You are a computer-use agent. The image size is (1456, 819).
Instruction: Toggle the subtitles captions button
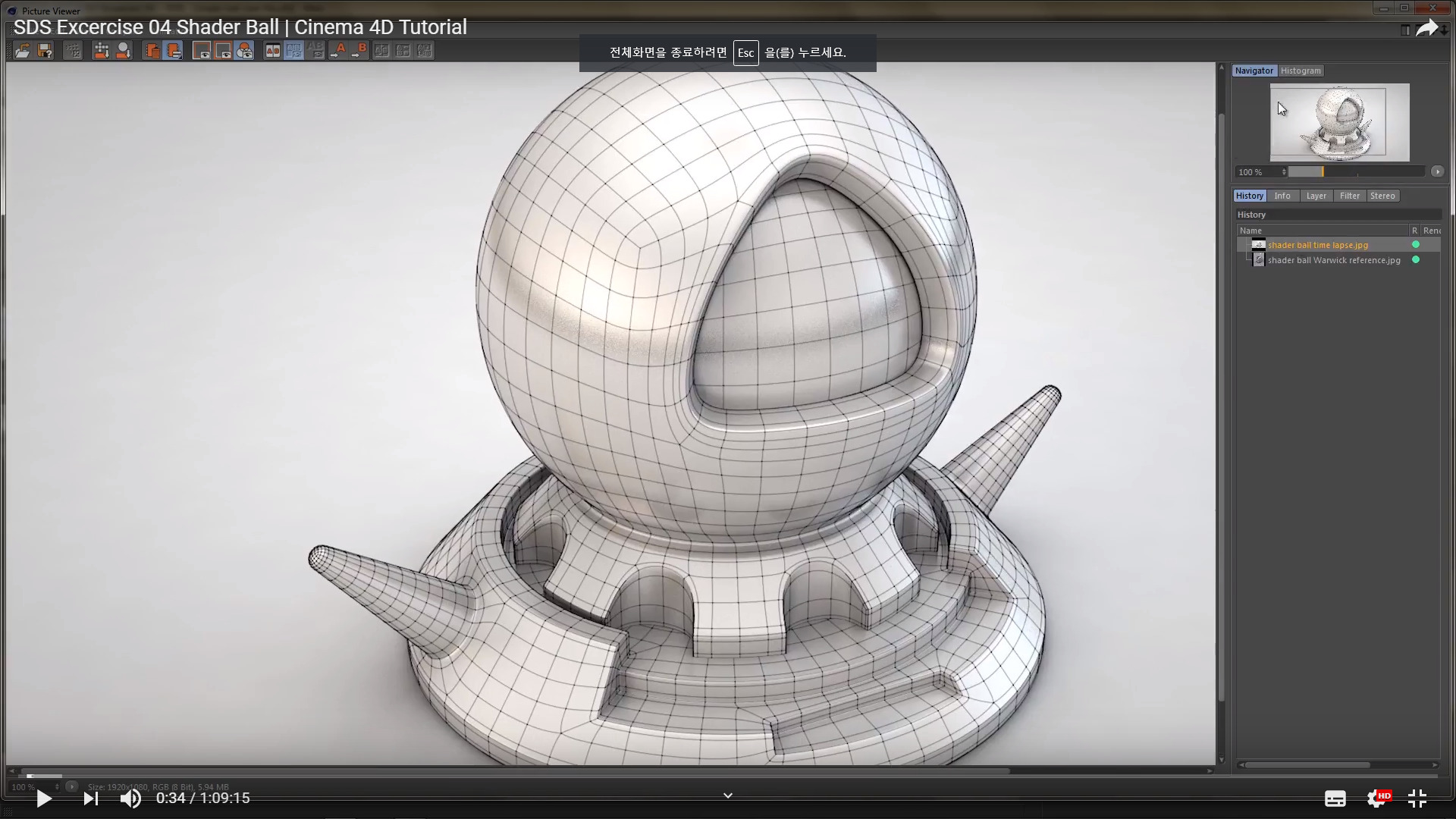coord(1335,799)
